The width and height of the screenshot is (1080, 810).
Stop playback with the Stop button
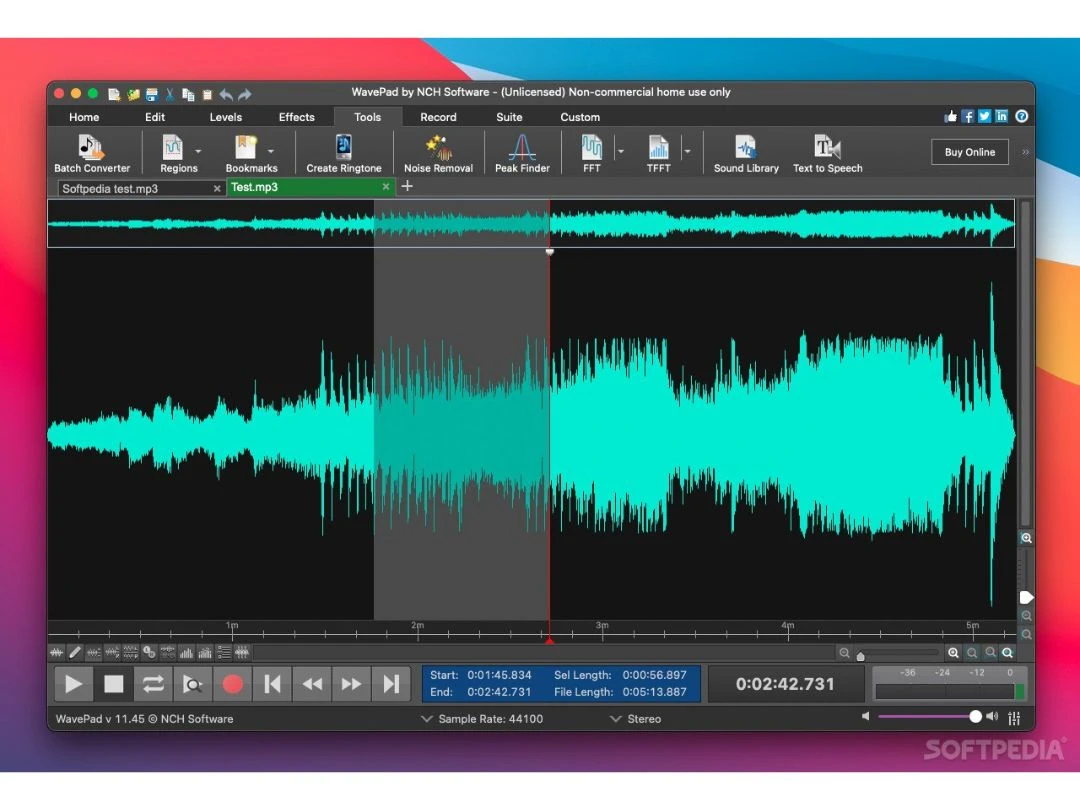(x=113, y=684)
